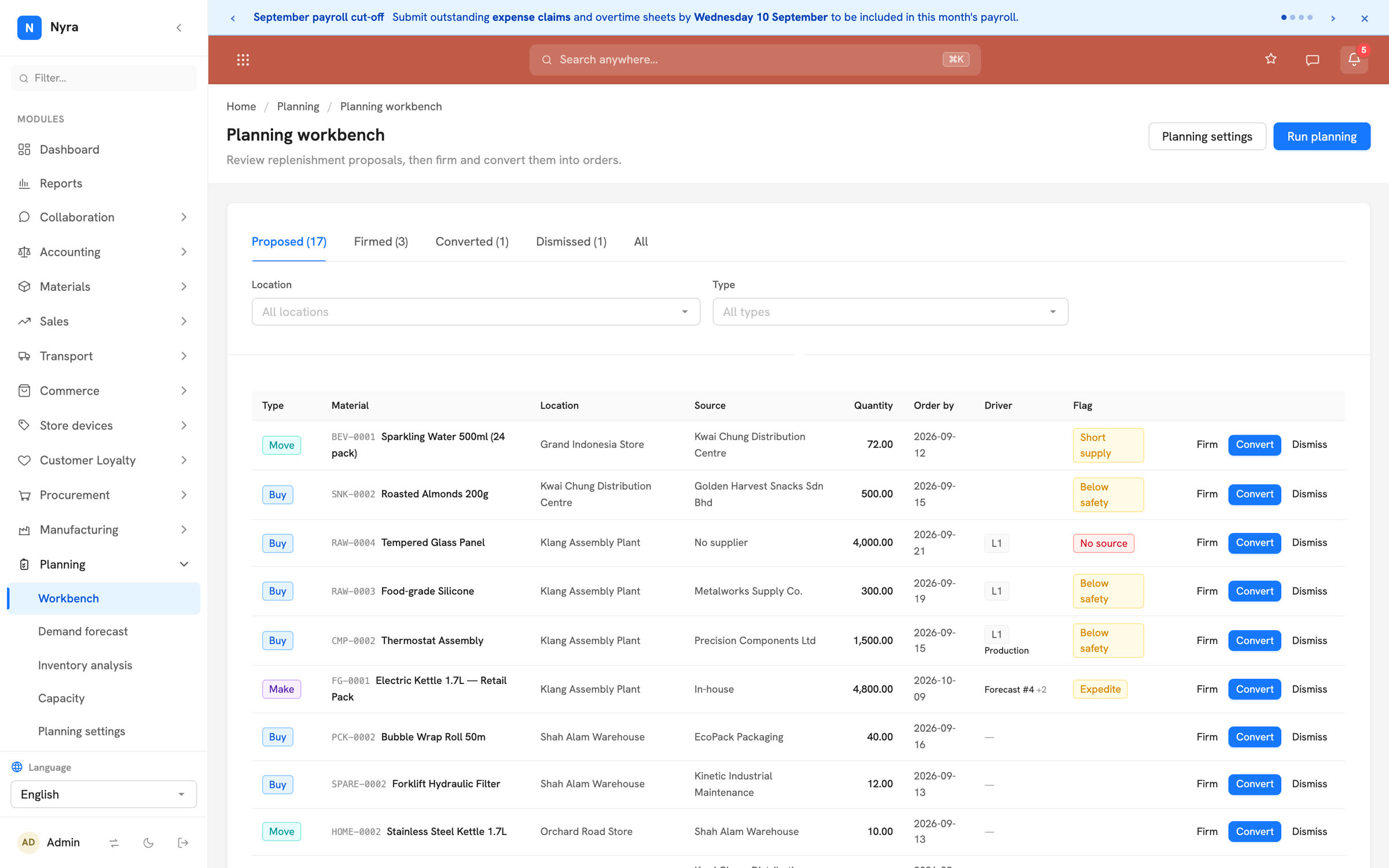Click the Home breadcrumb link
The image size is (1389, 868).
click(x=241, y=106)
